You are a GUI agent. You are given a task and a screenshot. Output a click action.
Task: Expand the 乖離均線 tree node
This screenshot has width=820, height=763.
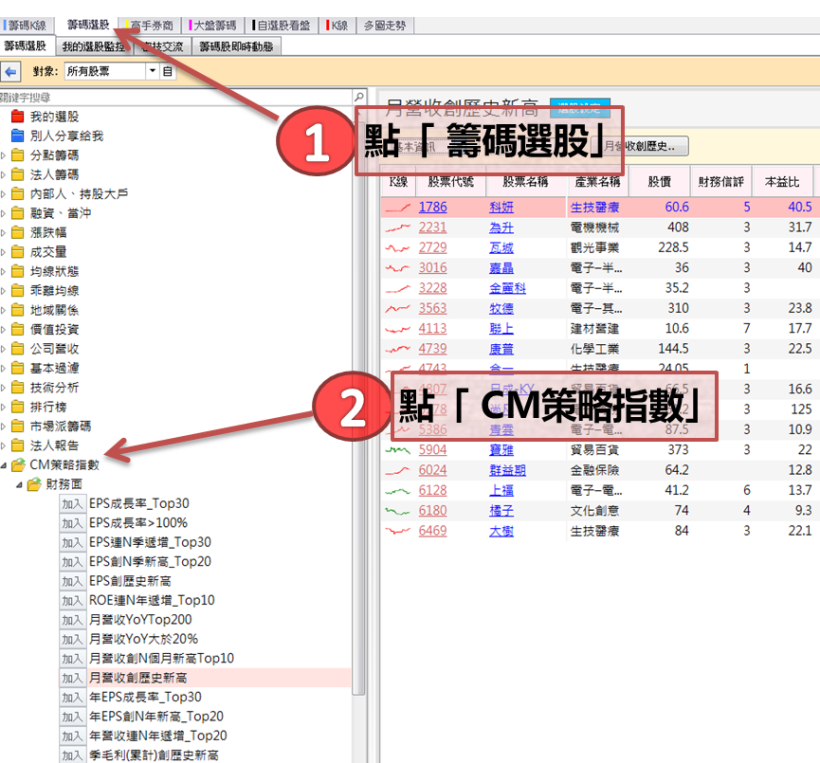(4, 291)
